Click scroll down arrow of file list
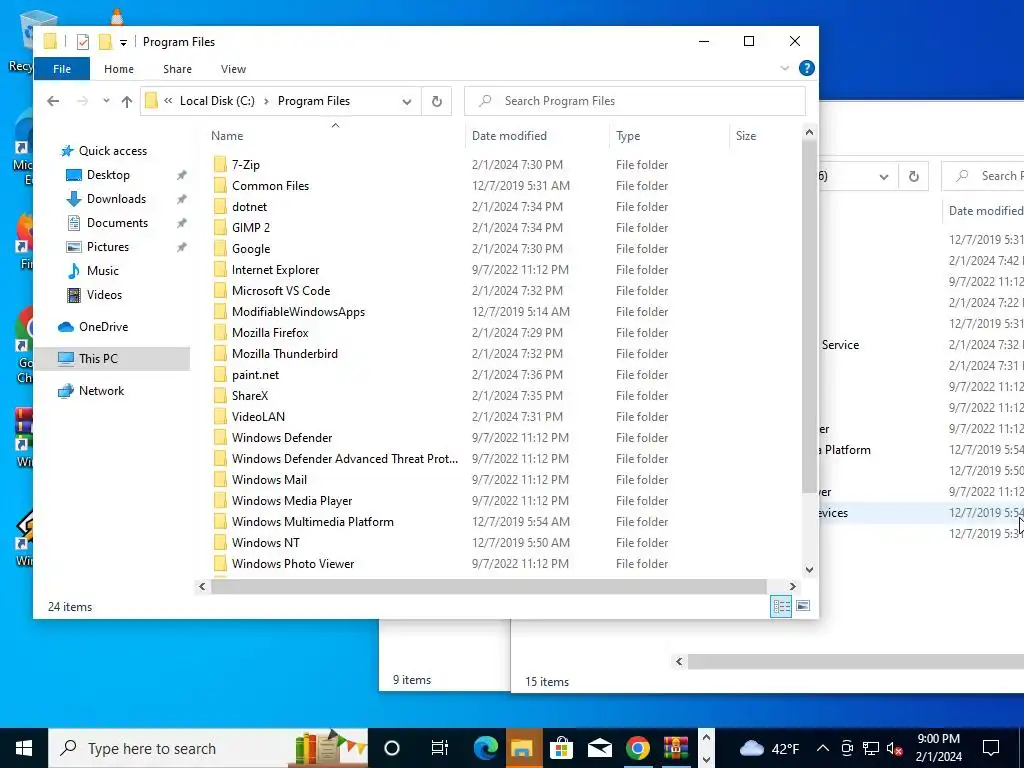This screenshot has width=1024, height=768. coord(809,569)
